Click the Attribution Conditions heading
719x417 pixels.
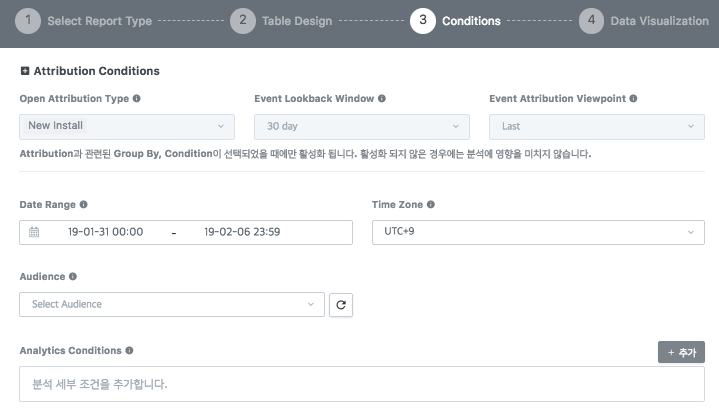(97, 71)
